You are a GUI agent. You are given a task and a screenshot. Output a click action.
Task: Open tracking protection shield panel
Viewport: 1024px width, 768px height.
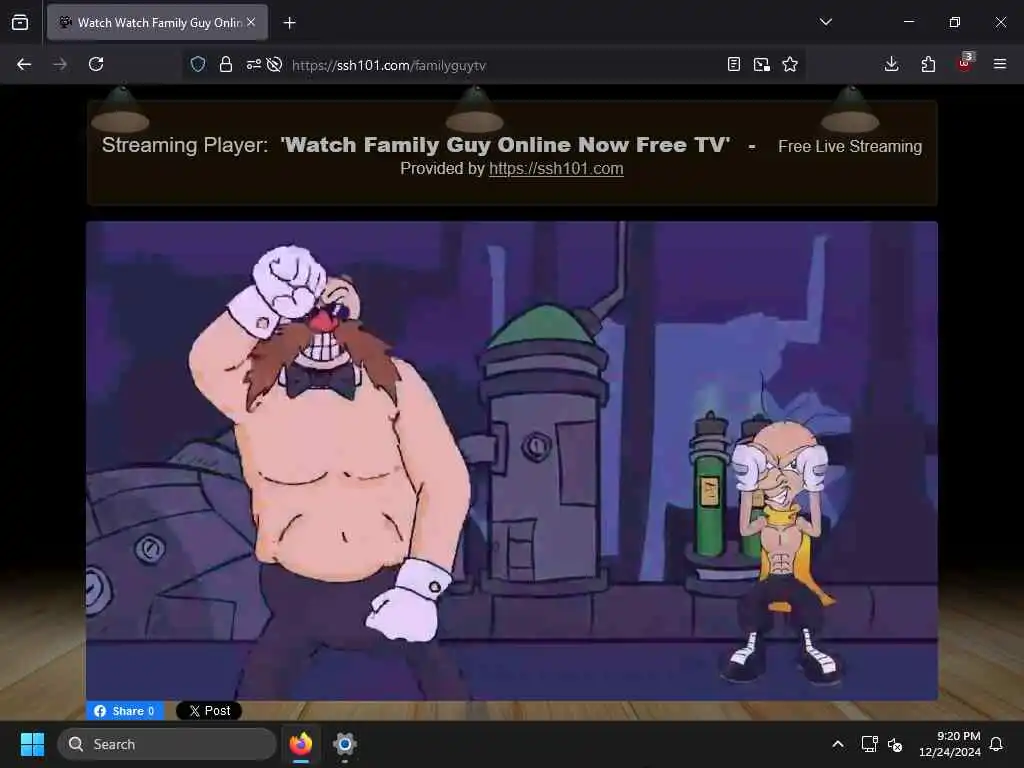point(198,64)
